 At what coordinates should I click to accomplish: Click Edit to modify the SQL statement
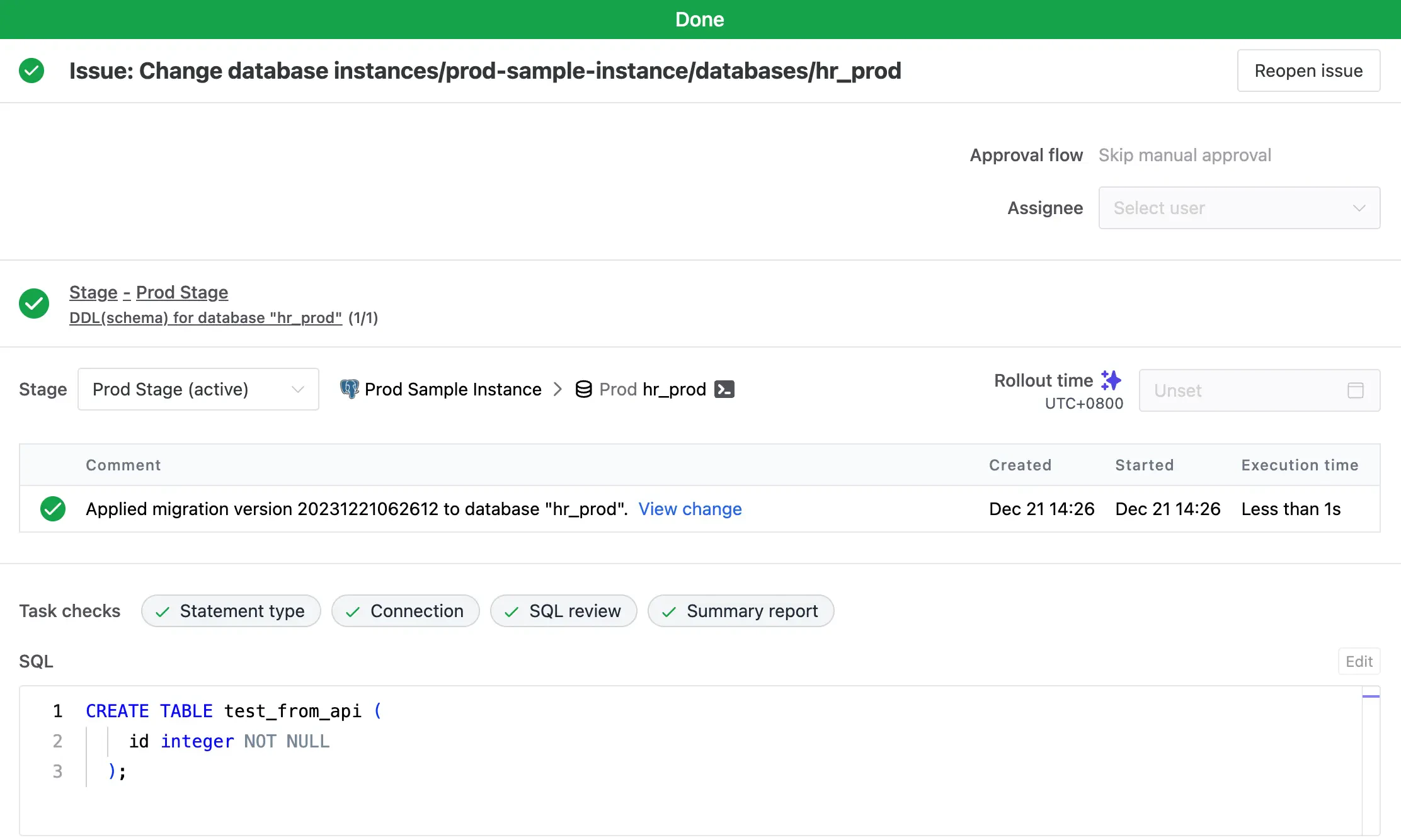pos(1359,661)
